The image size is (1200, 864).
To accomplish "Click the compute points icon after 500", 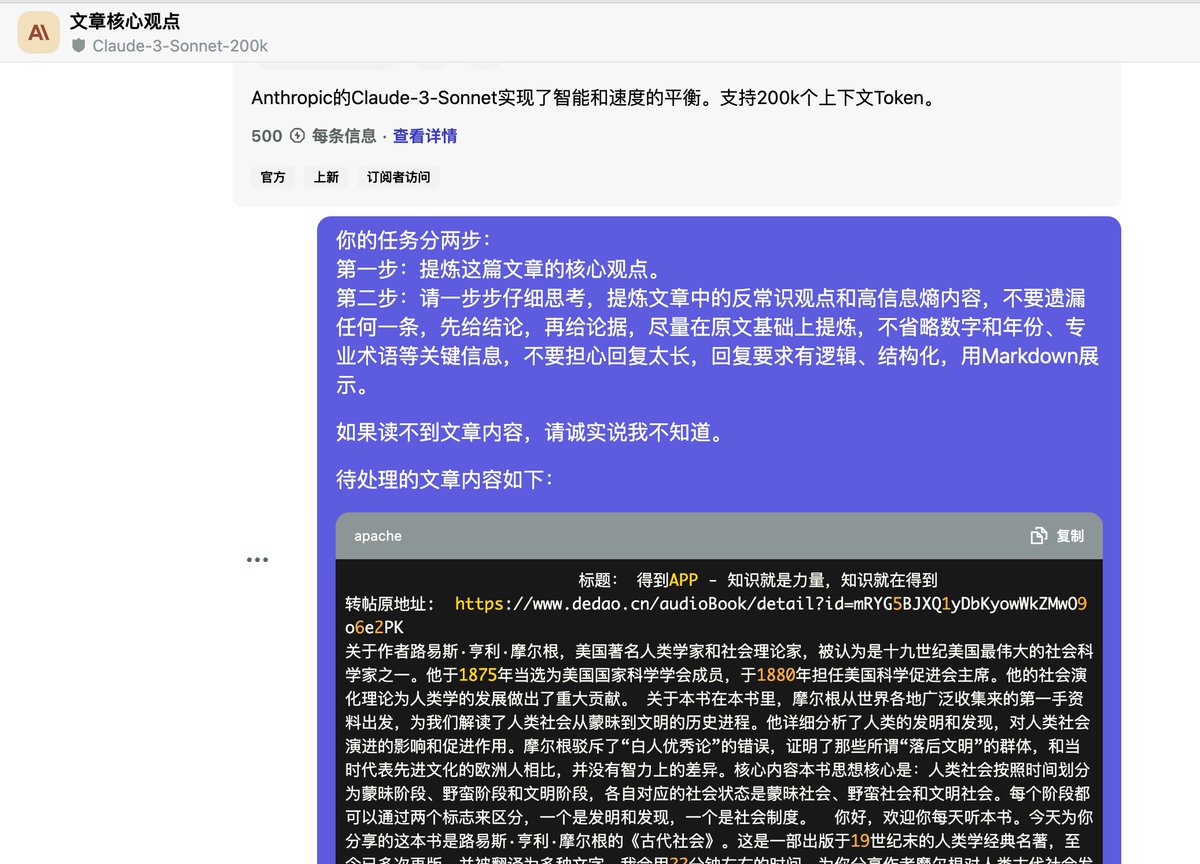I will (x=297, y=136).
